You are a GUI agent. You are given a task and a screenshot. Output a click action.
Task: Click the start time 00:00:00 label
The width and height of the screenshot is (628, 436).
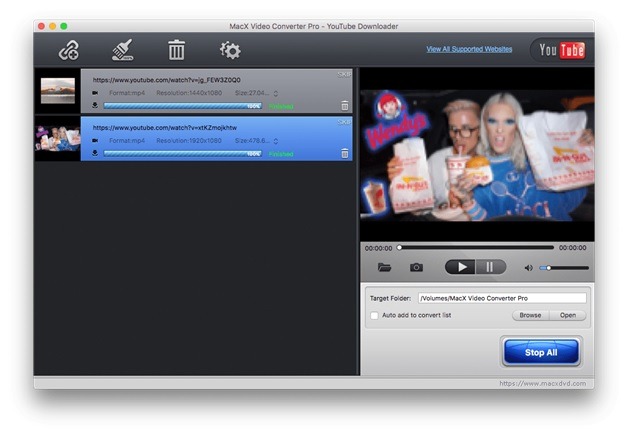point(378,248)
